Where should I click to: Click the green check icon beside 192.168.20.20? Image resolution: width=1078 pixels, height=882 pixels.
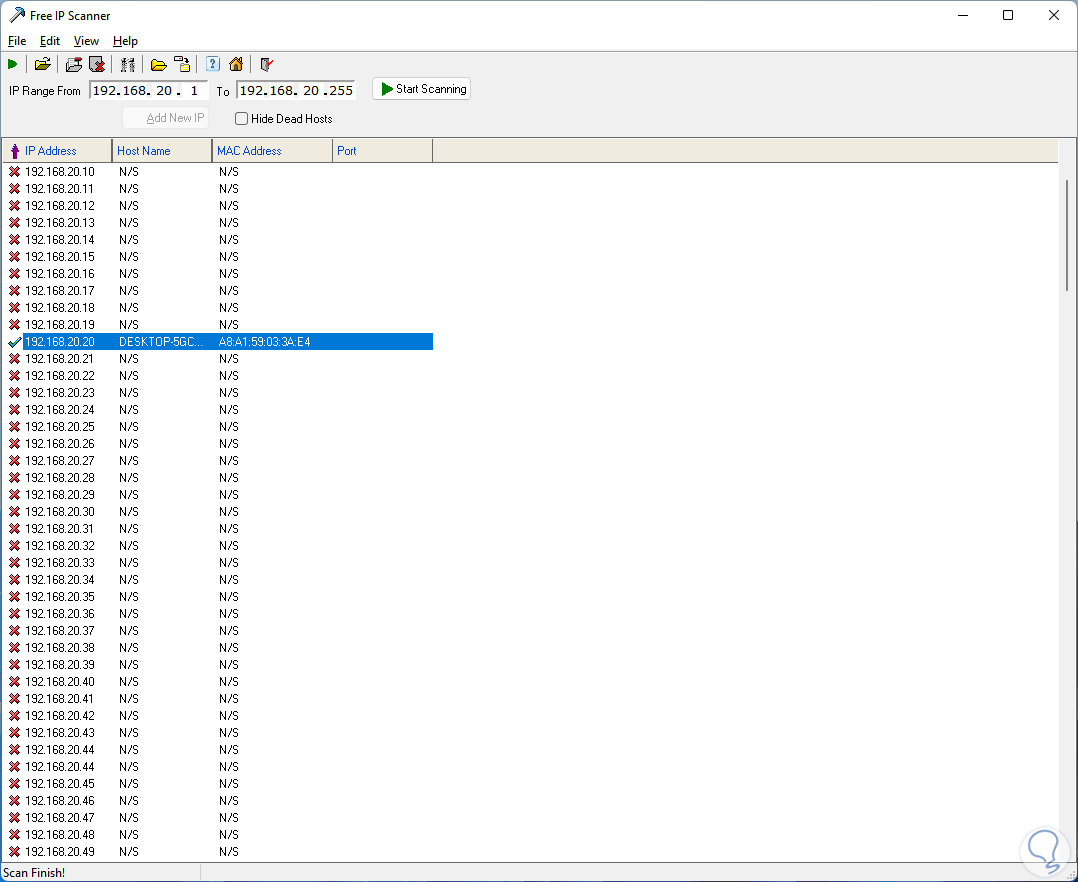(14, 342)
